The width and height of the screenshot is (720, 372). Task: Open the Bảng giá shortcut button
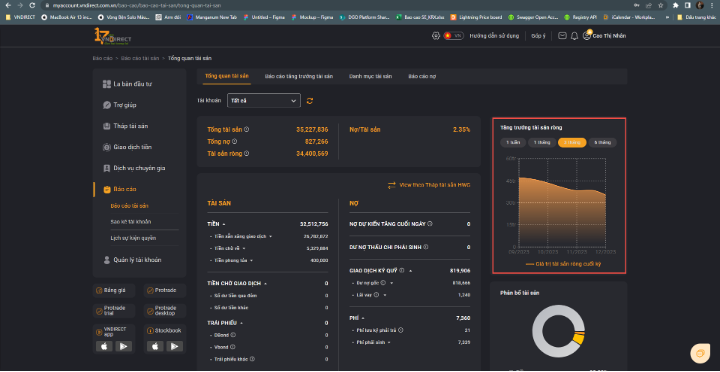point(114,291)
